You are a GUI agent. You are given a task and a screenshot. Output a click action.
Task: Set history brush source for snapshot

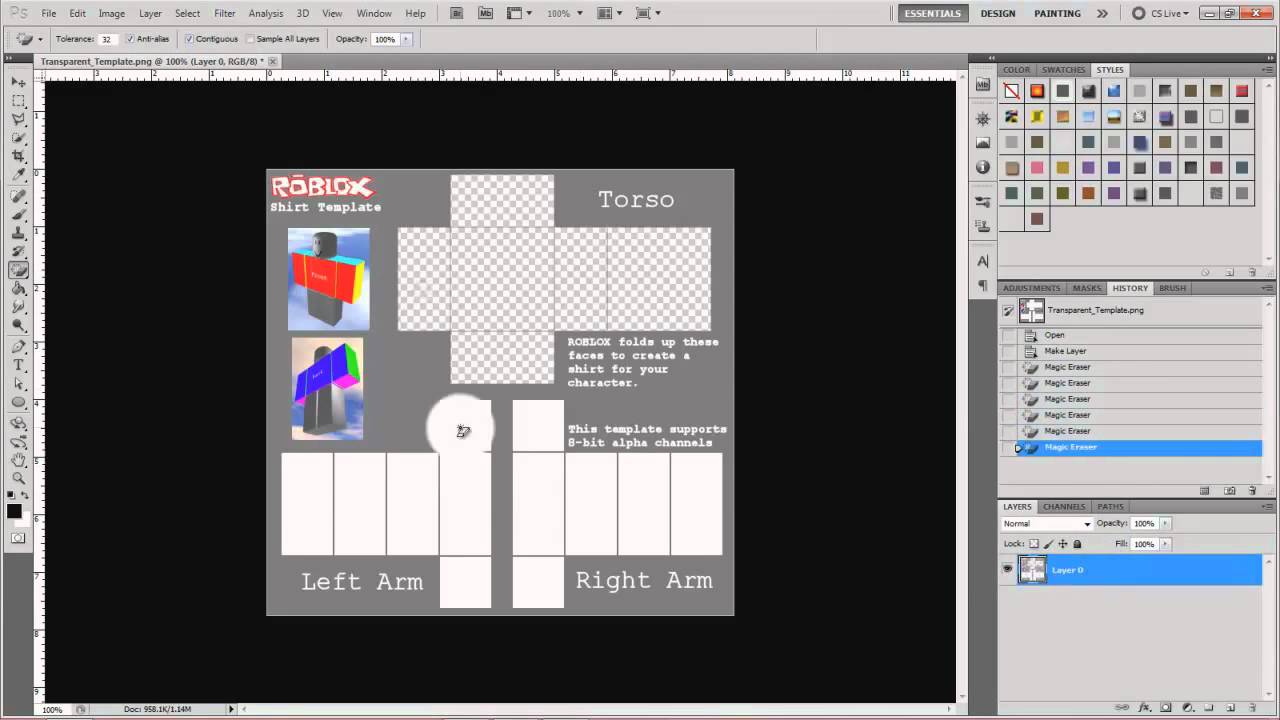[x=1008, y=311]
